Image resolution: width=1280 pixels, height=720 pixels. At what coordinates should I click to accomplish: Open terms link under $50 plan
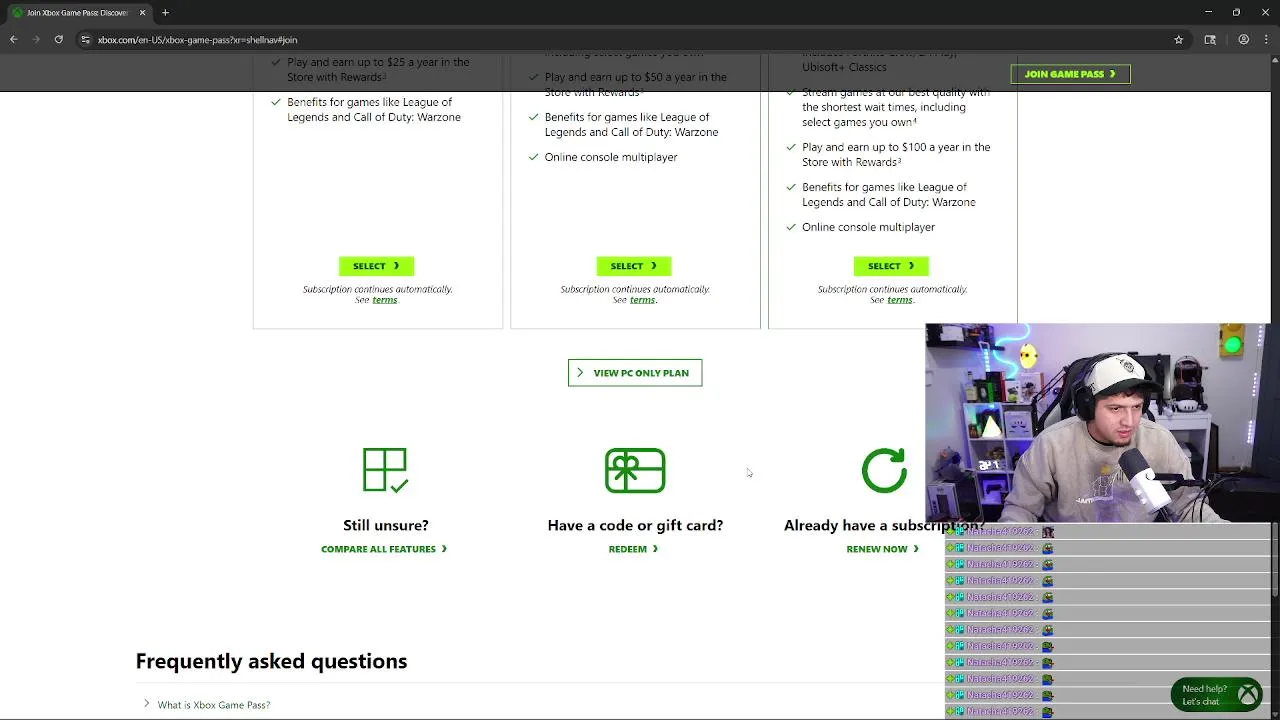[x=642, y=300]
